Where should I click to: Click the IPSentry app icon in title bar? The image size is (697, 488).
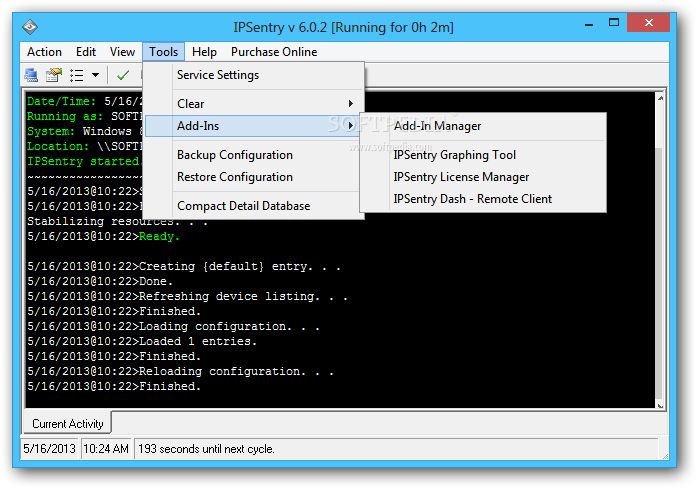click(30, 27)
